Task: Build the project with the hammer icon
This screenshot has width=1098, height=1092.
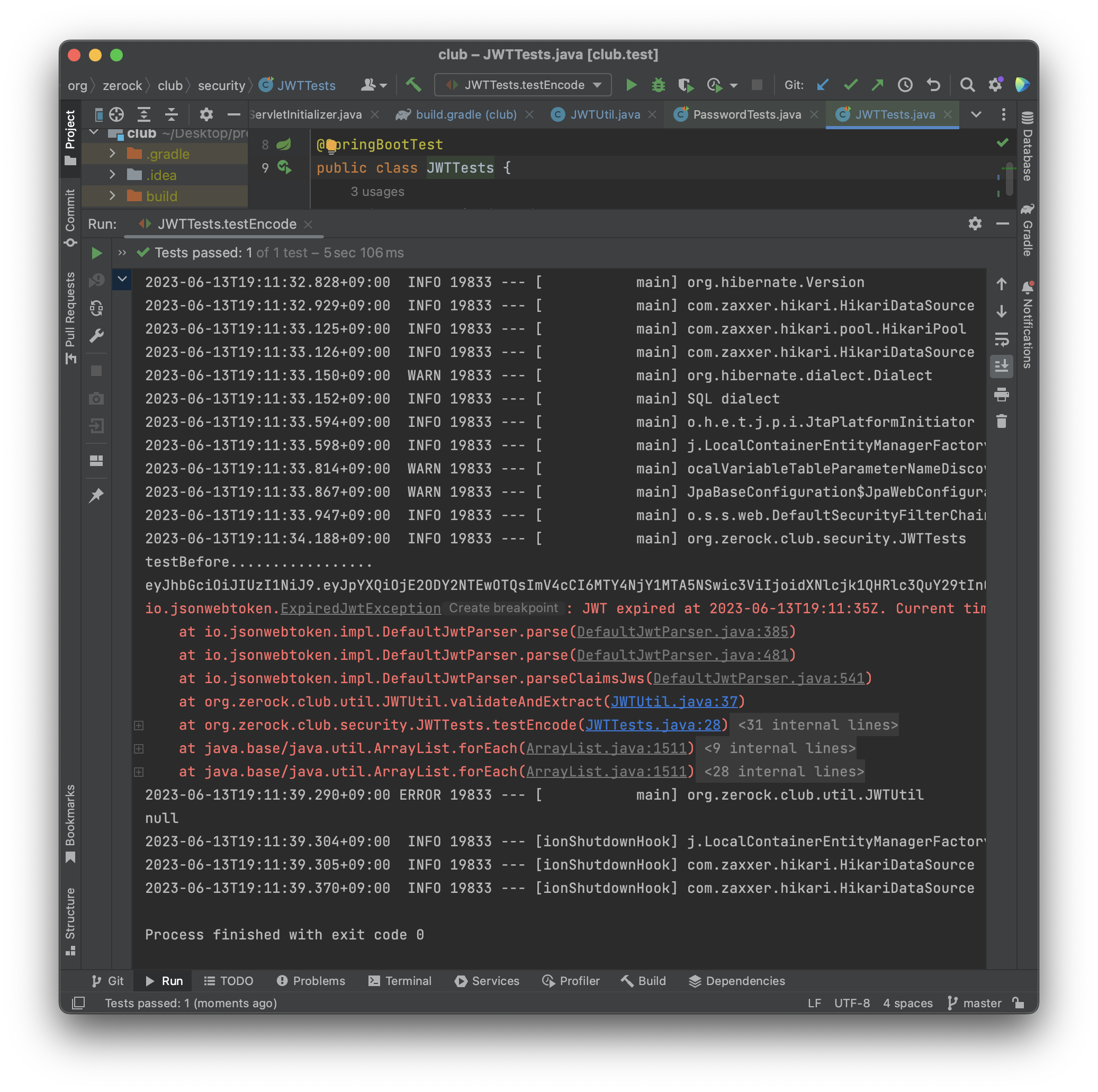Action: (x=413, y=85)
